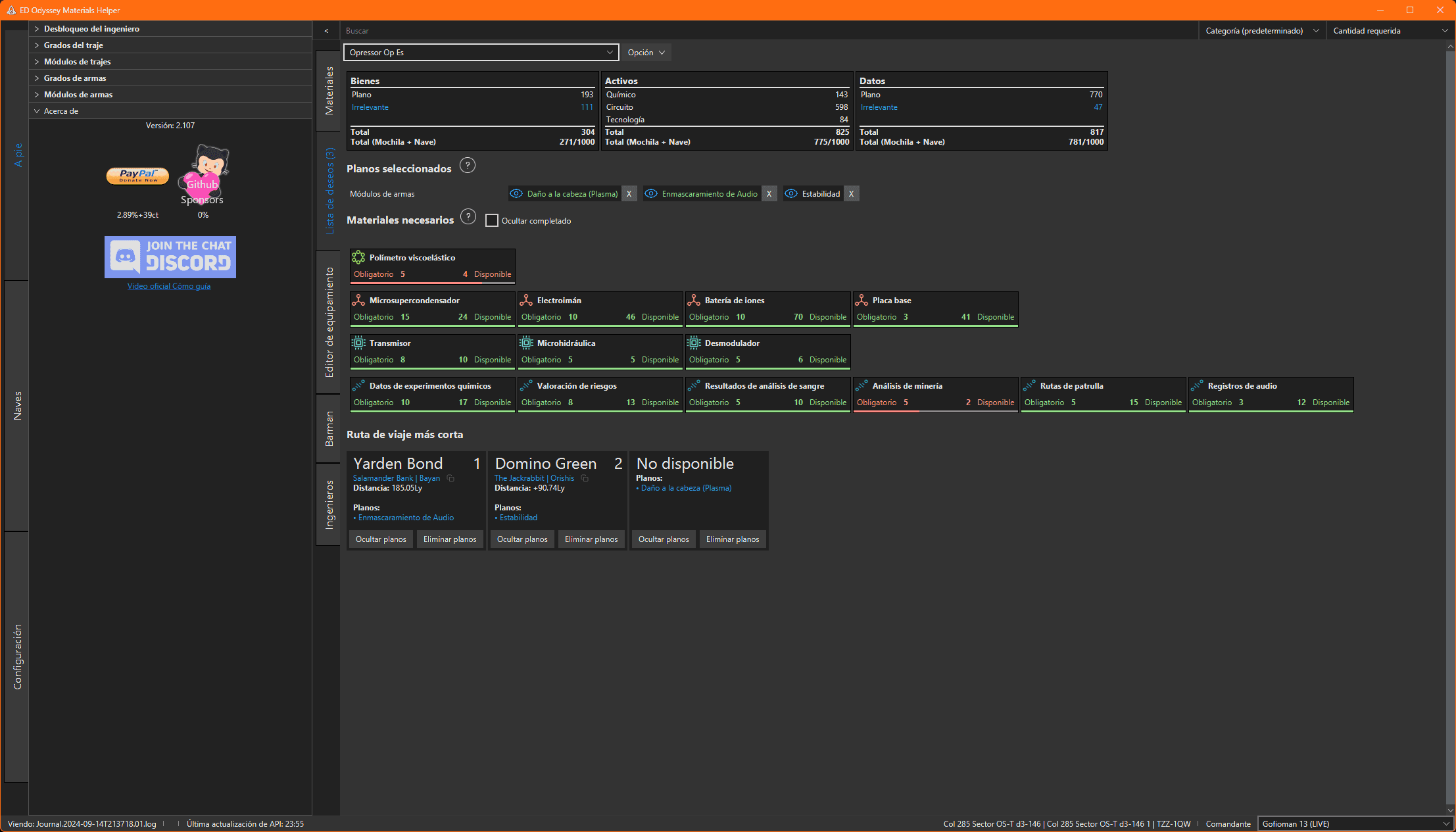Toggle visibility eye for Daño a la cabeza (Plasma)
Viewport: 1456px width, 832px height.
(x=516, y=194)
